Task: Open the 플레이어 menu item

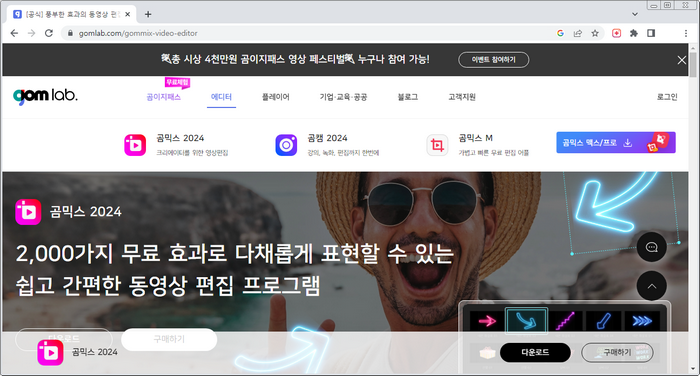Action: pyautogui.click(x=275, y=97)
